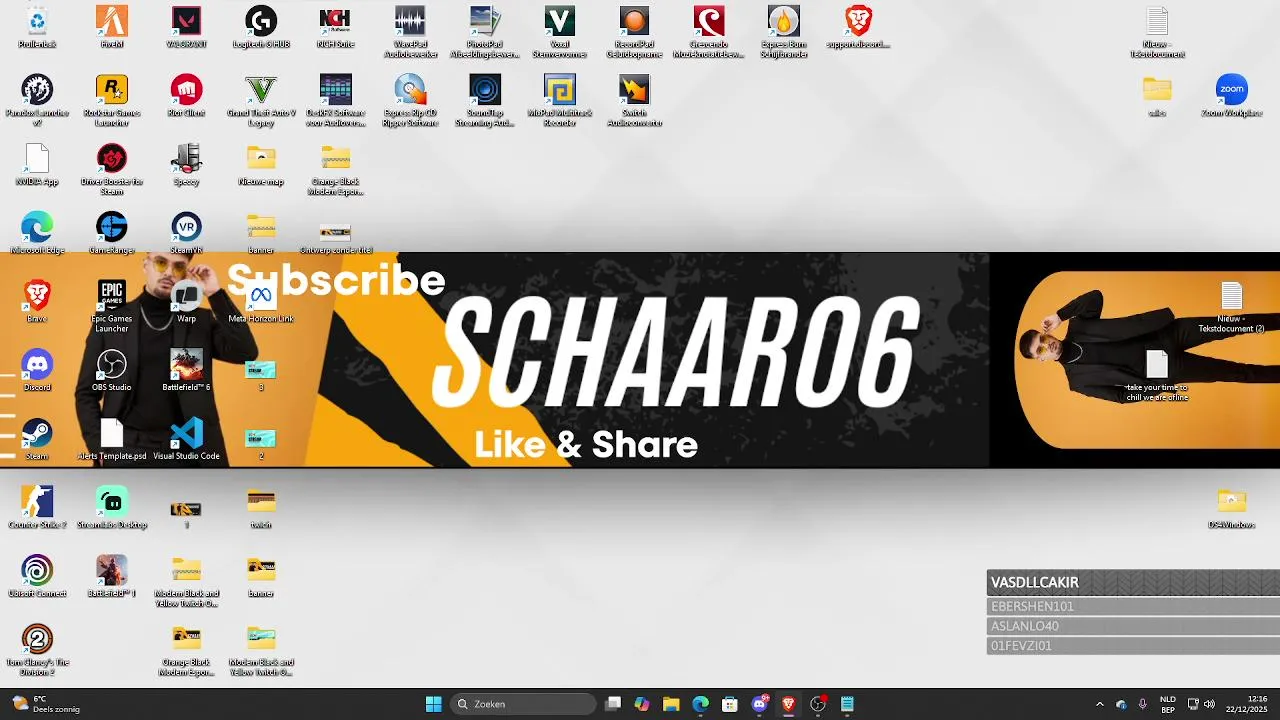The image size is (1280, 720).
Task: Open Visual Studio Code shortcut
Action: 186,439
